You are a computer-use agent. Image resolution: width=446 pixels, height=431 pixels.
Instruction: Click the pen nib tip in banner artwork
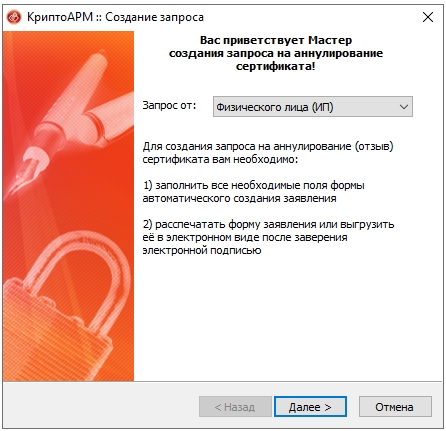(x=18, y=182)
